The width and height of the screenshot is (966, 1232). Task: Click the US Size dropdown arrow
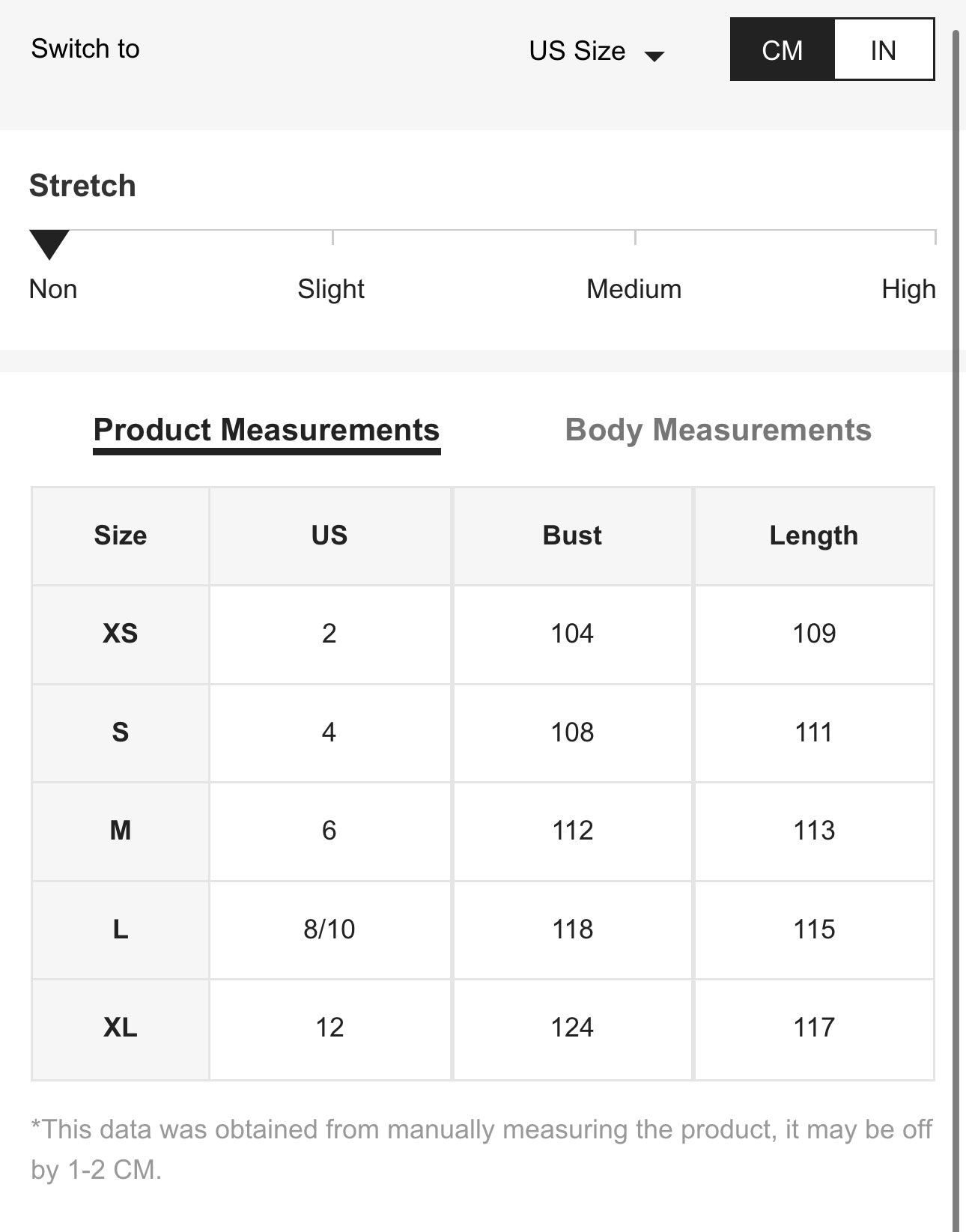[x=654, y=55]
